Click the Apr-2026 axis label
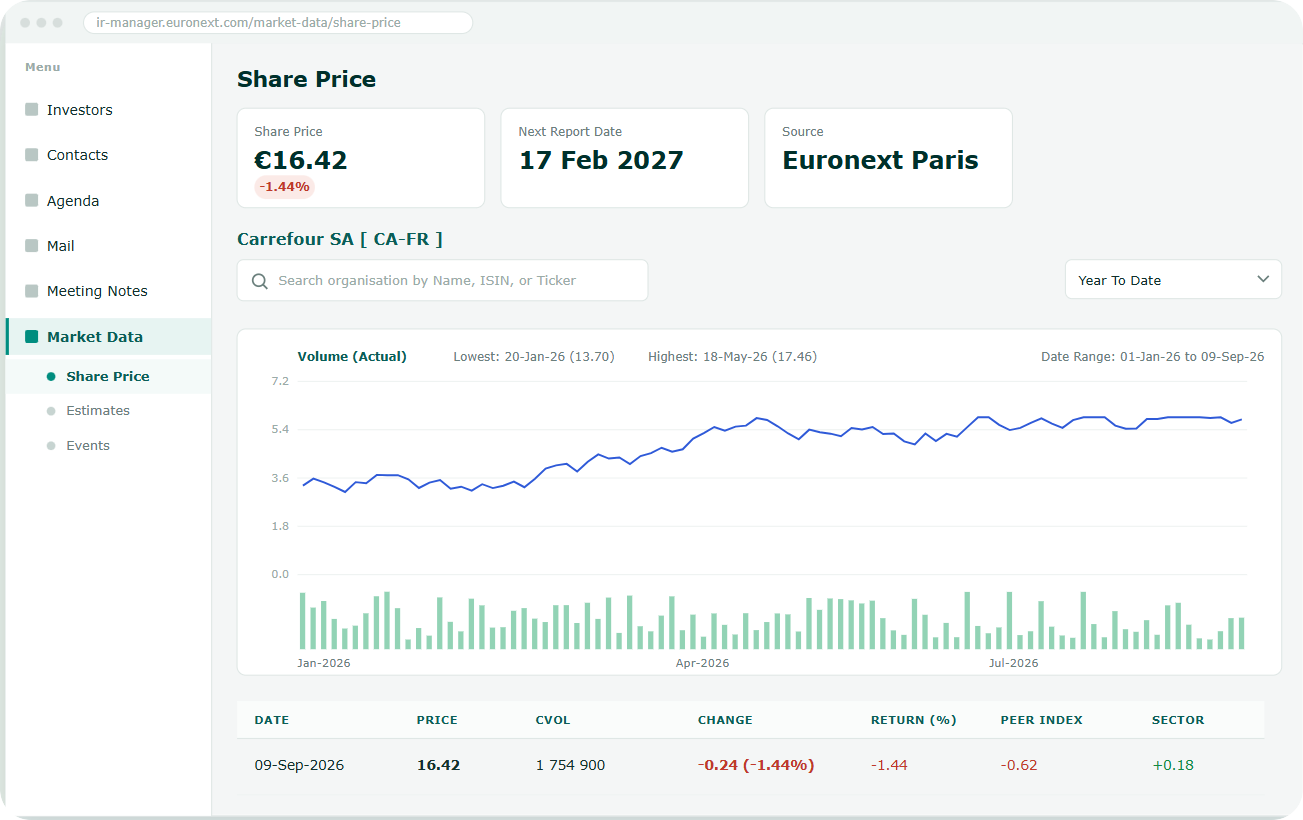 [702, 663]
